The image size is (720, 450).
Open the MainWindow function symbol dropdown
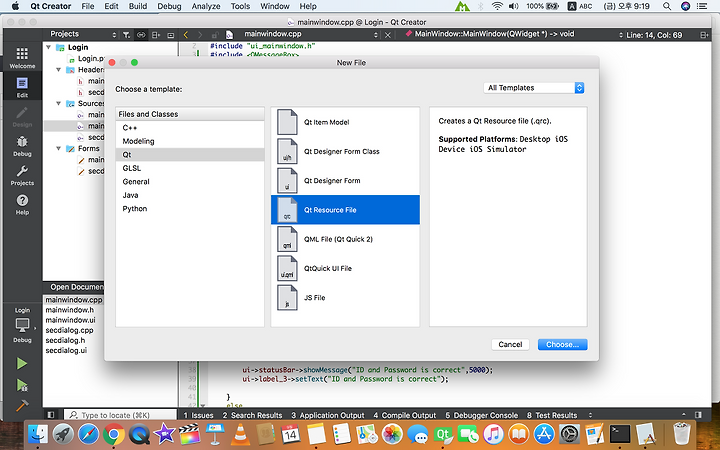[x=514, y=34]
